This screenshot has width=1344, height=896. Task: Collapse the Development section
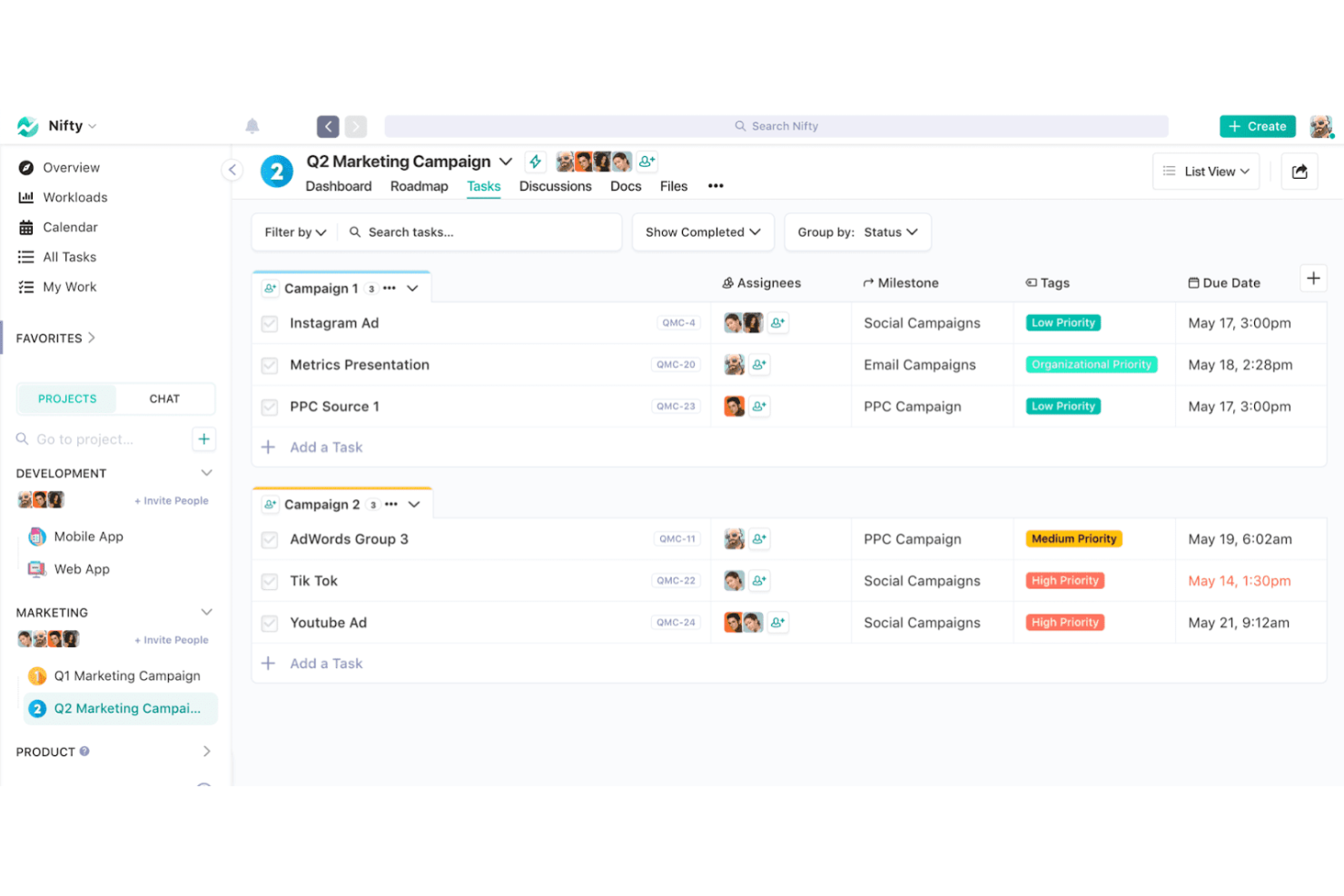[x=206, y=473]
